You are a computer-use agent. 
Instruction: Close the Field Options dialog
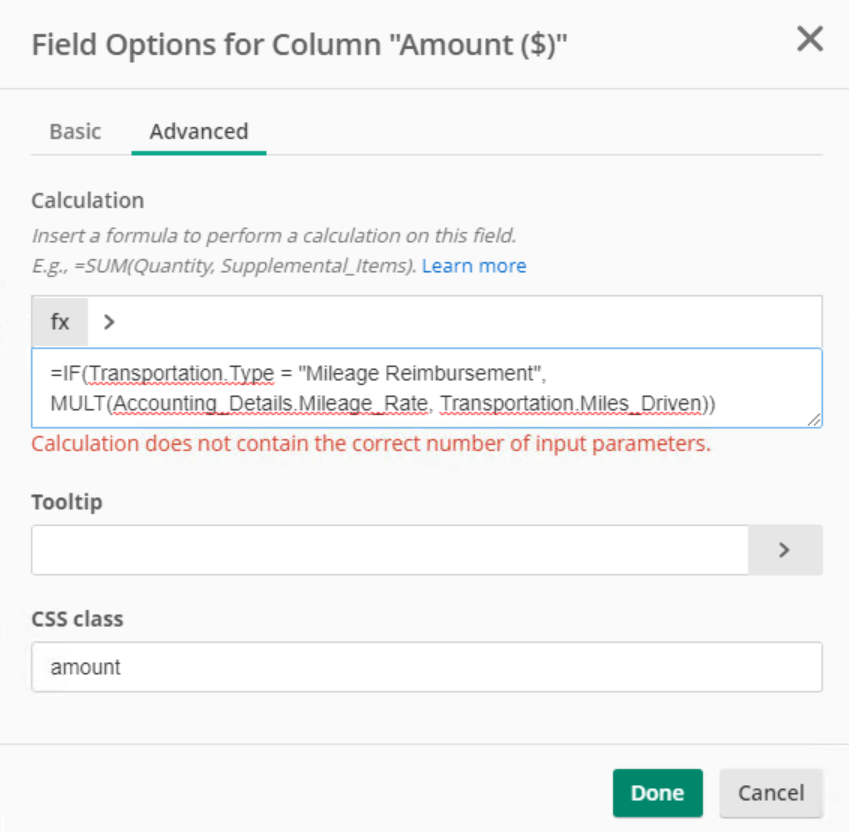pos(810,39)
